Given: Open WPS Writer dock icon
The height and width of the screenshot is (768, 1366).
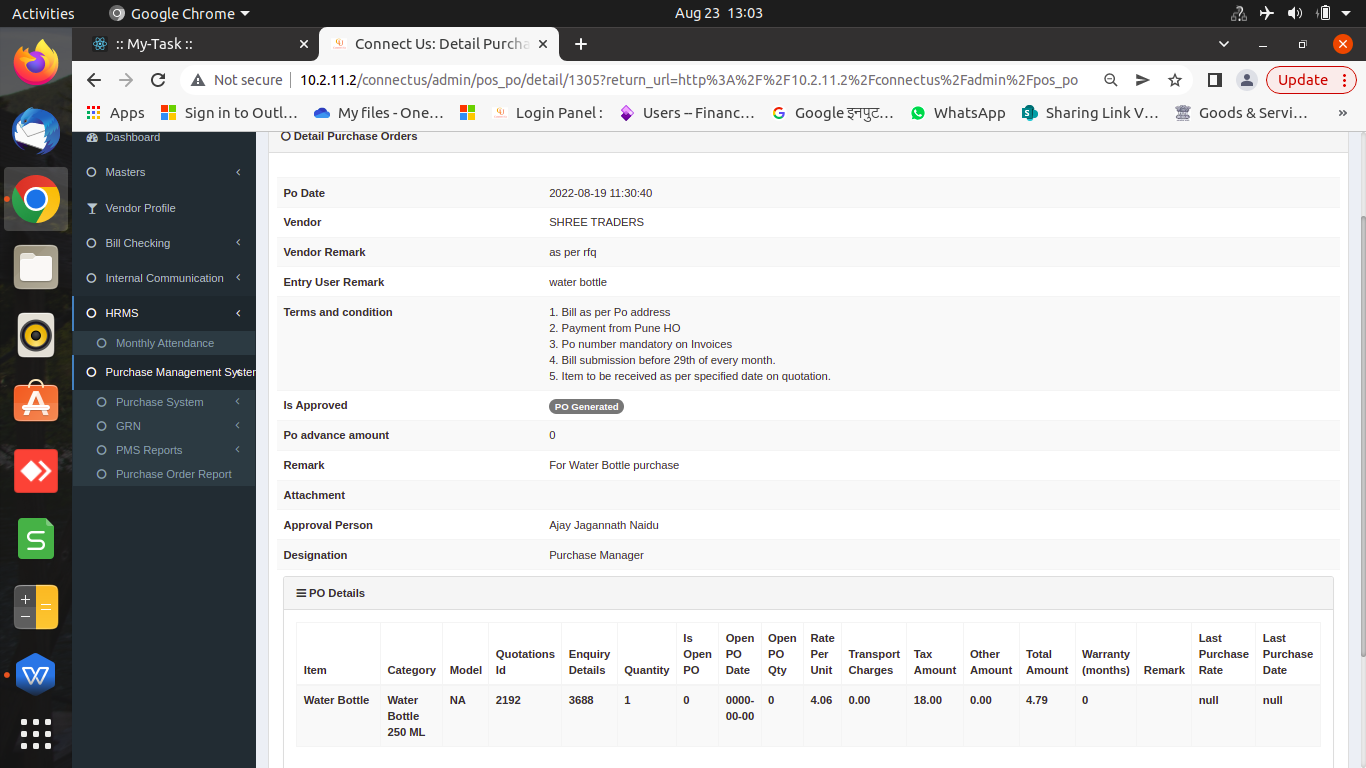Looking at the screenshot, I should 36,675.
